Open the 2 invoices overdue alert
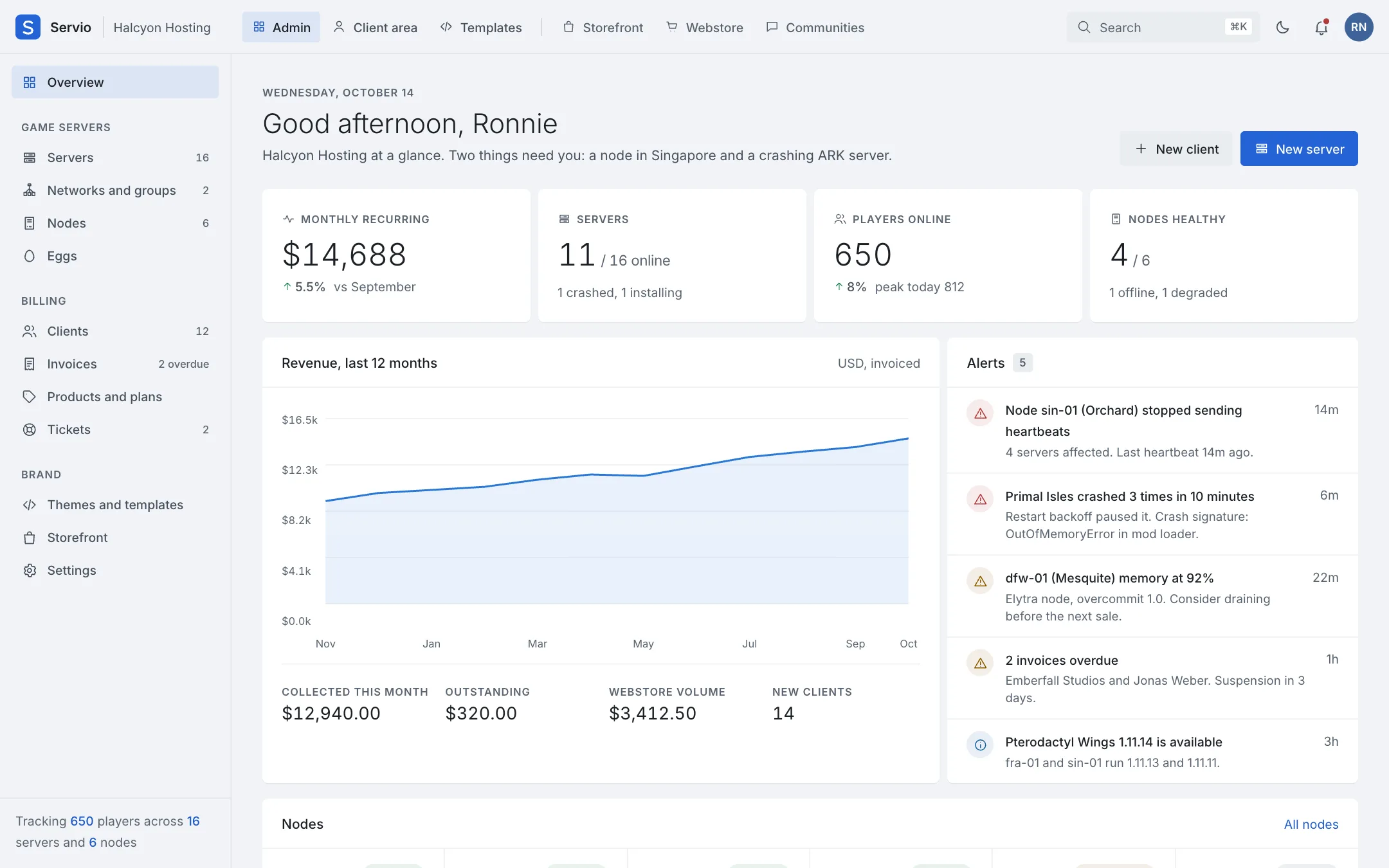 pos(1152,678)
